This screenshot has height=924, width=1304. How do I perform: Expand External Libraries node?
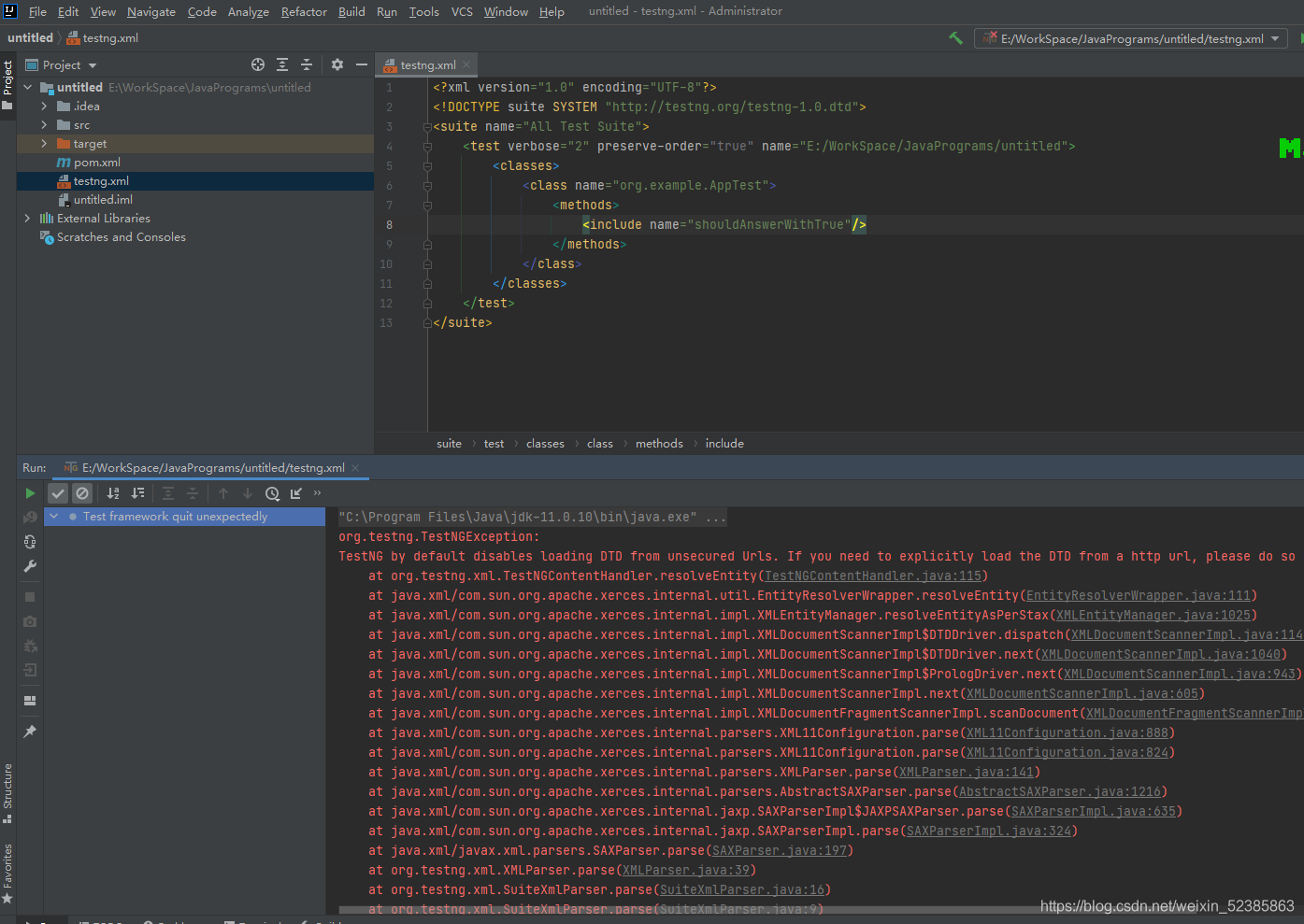click(27, 218)
